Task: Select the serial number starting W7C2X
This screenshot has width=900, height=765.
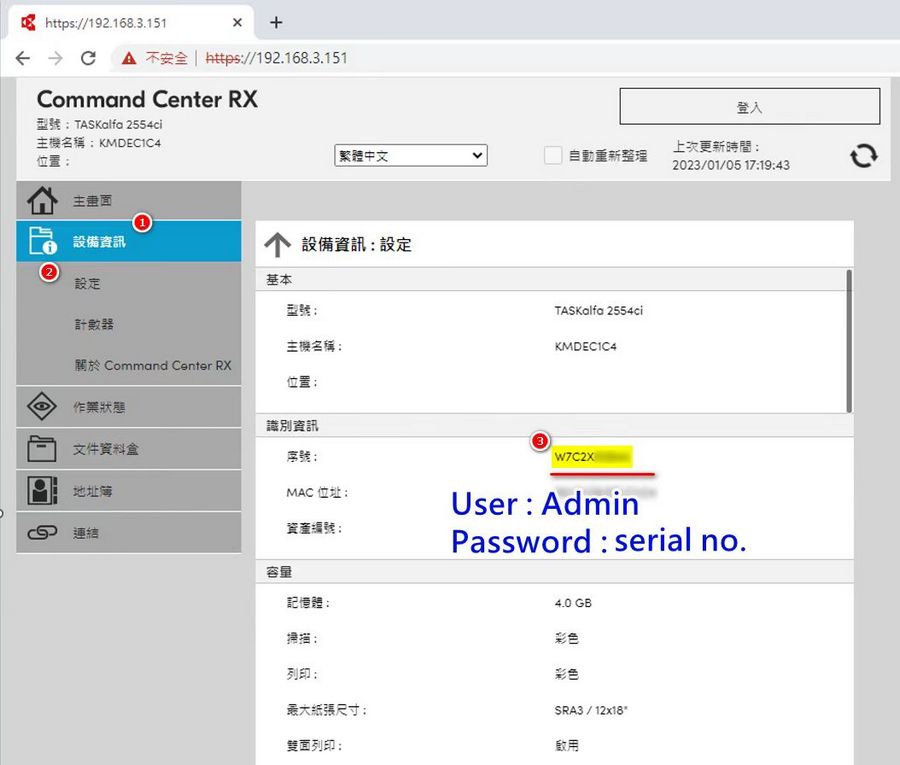Action: coord(592,457)
